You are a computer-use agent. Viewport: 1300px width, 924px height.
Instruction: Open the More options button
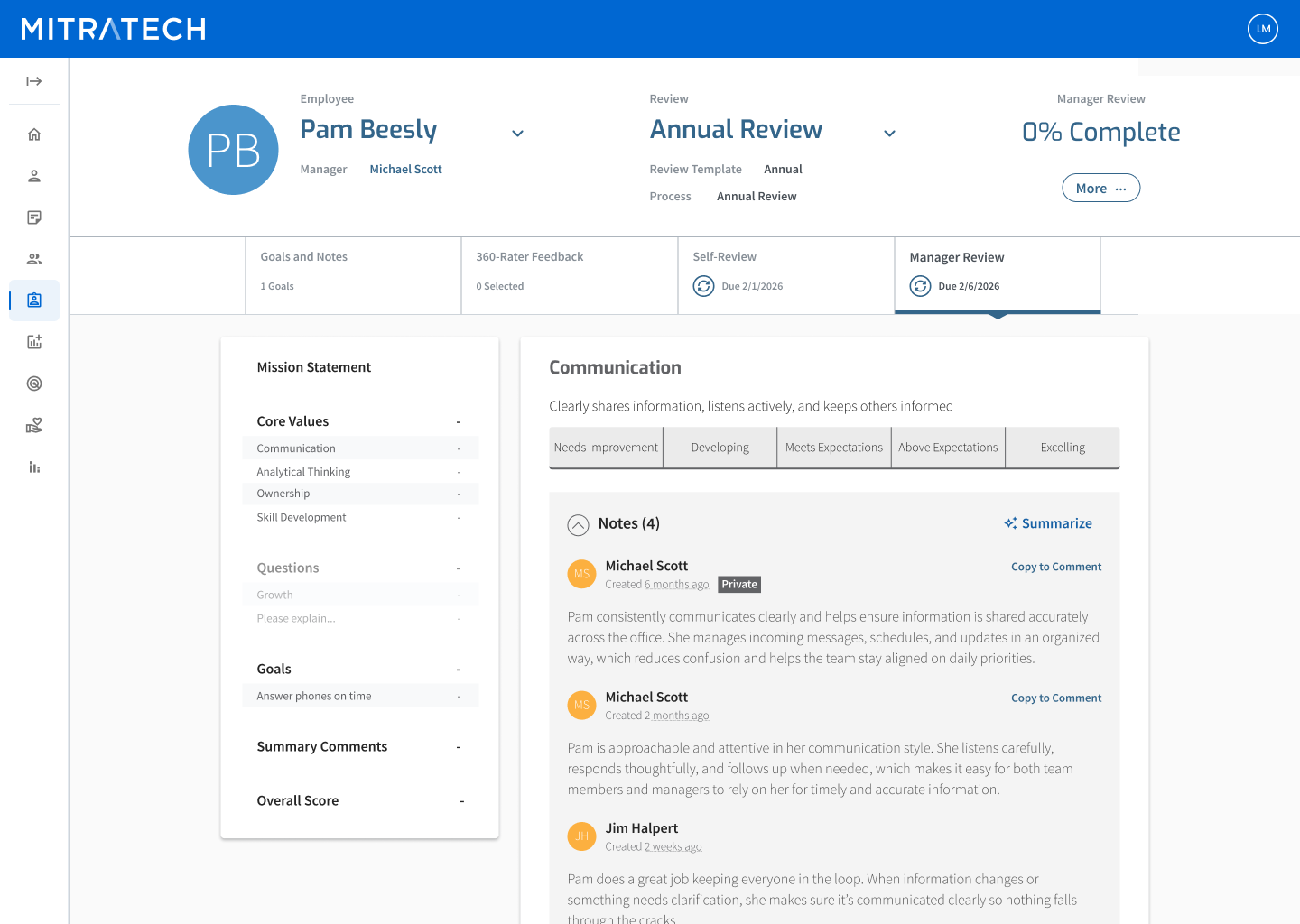coord(1100,188)
